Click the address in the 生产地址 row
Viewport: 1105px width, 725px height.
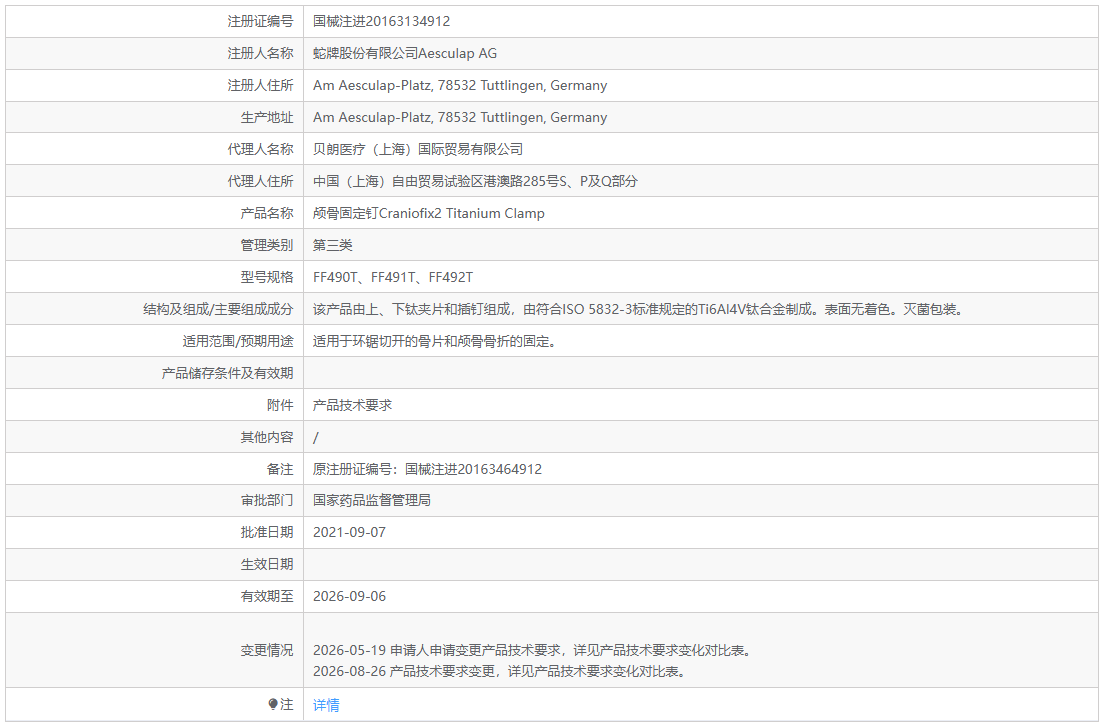459,118
